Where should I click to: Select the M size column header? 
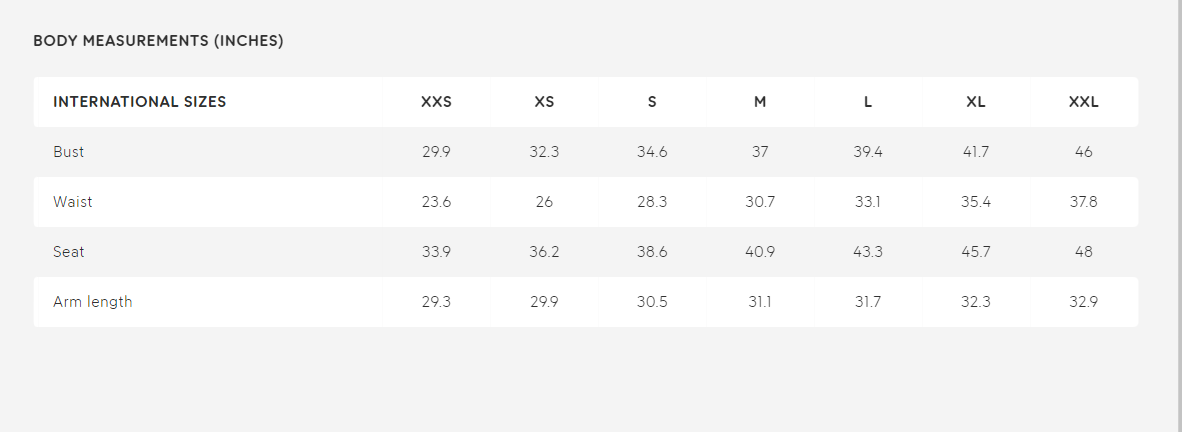(x=760, y=102)
